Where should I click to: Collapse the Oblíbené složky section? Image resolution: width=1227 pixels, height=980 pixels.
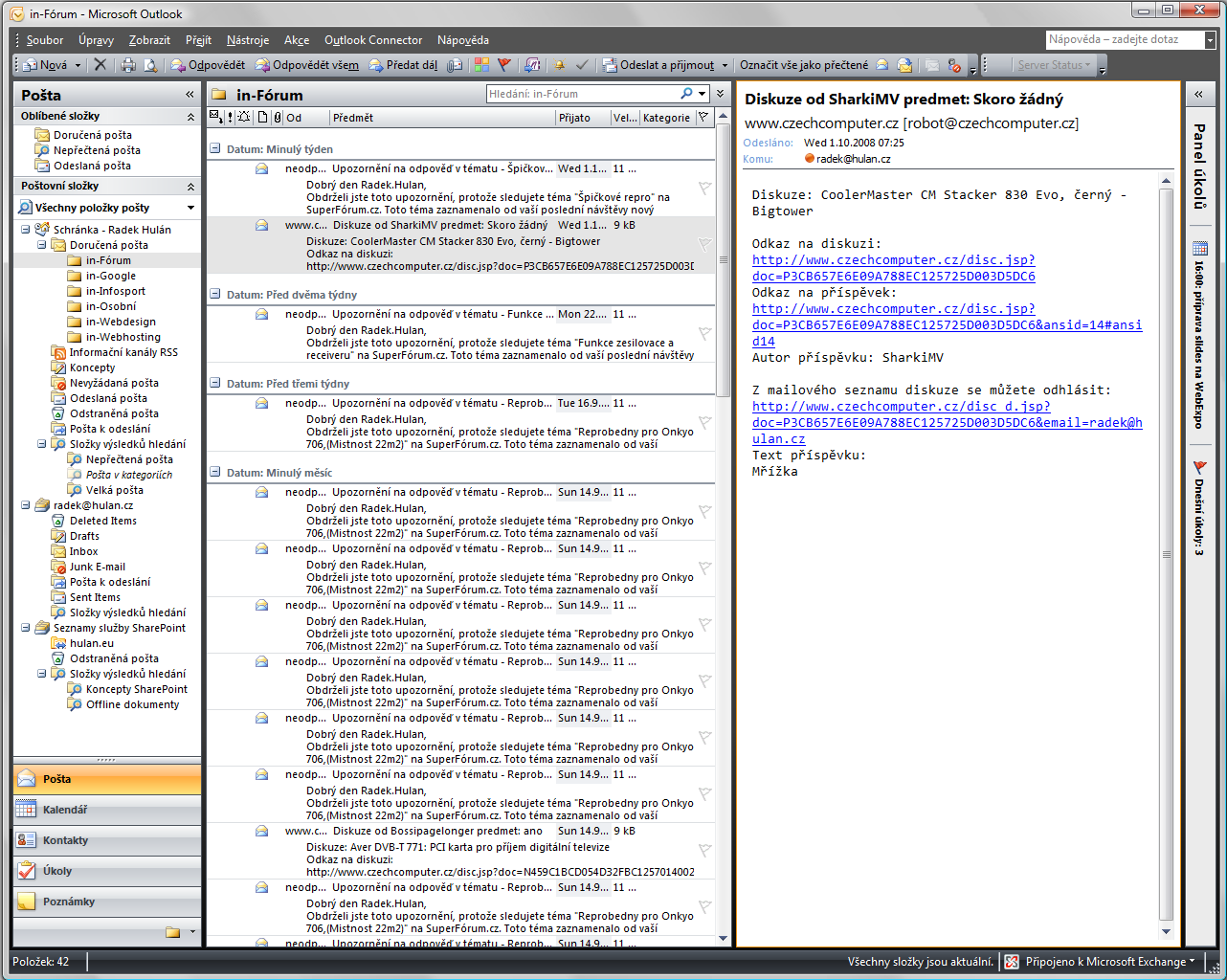(x=190, y=117)
